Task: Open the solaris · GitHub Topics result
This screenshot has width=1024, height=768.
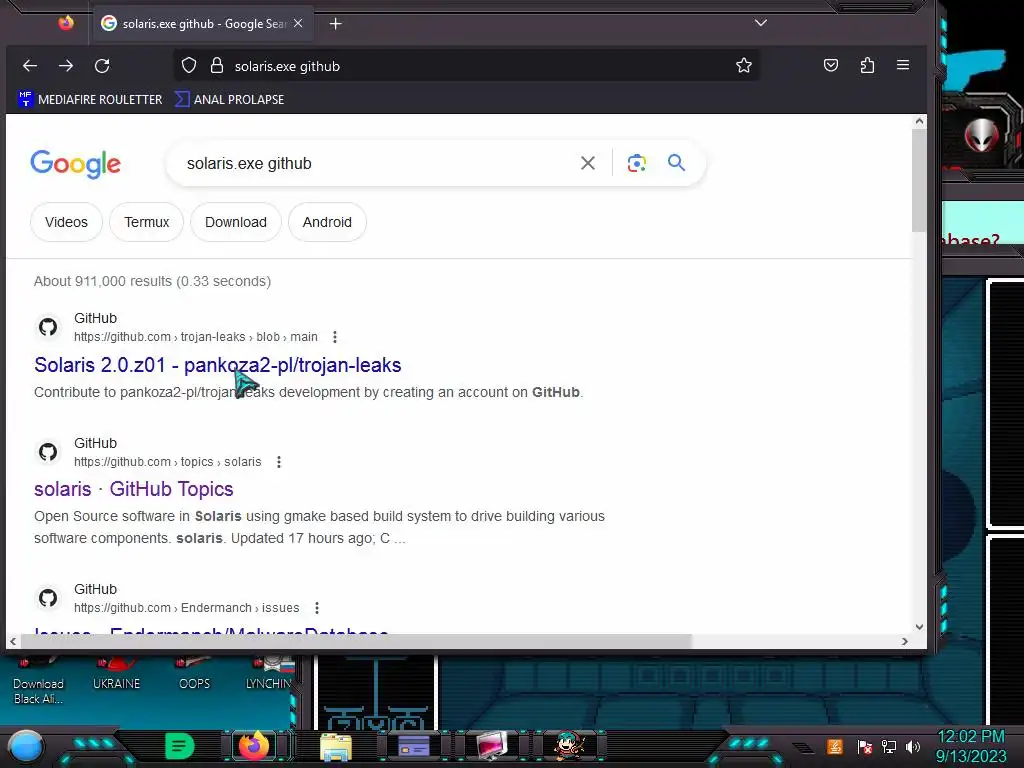Action: (133, 489)
